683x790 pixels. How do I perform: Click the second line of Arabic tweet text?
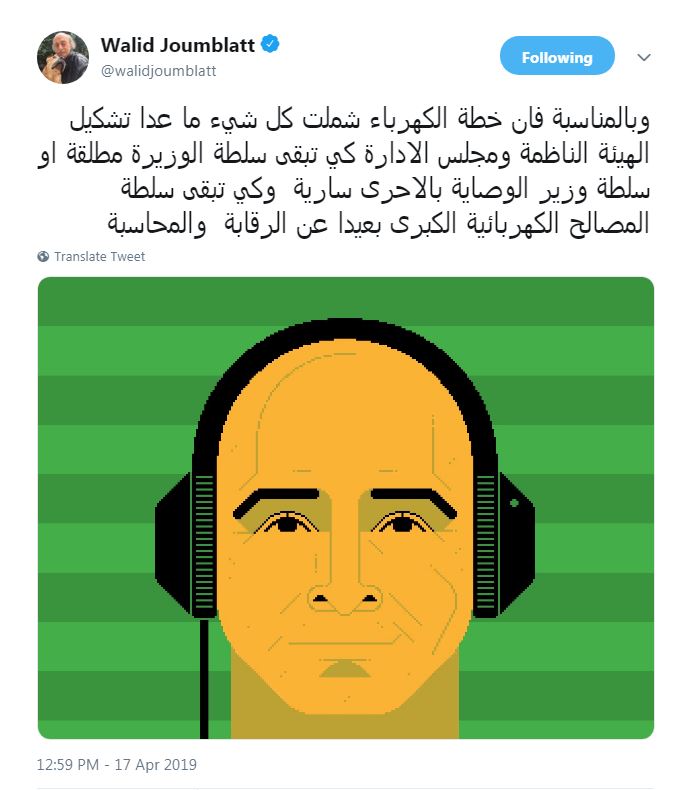click(344, 155)
